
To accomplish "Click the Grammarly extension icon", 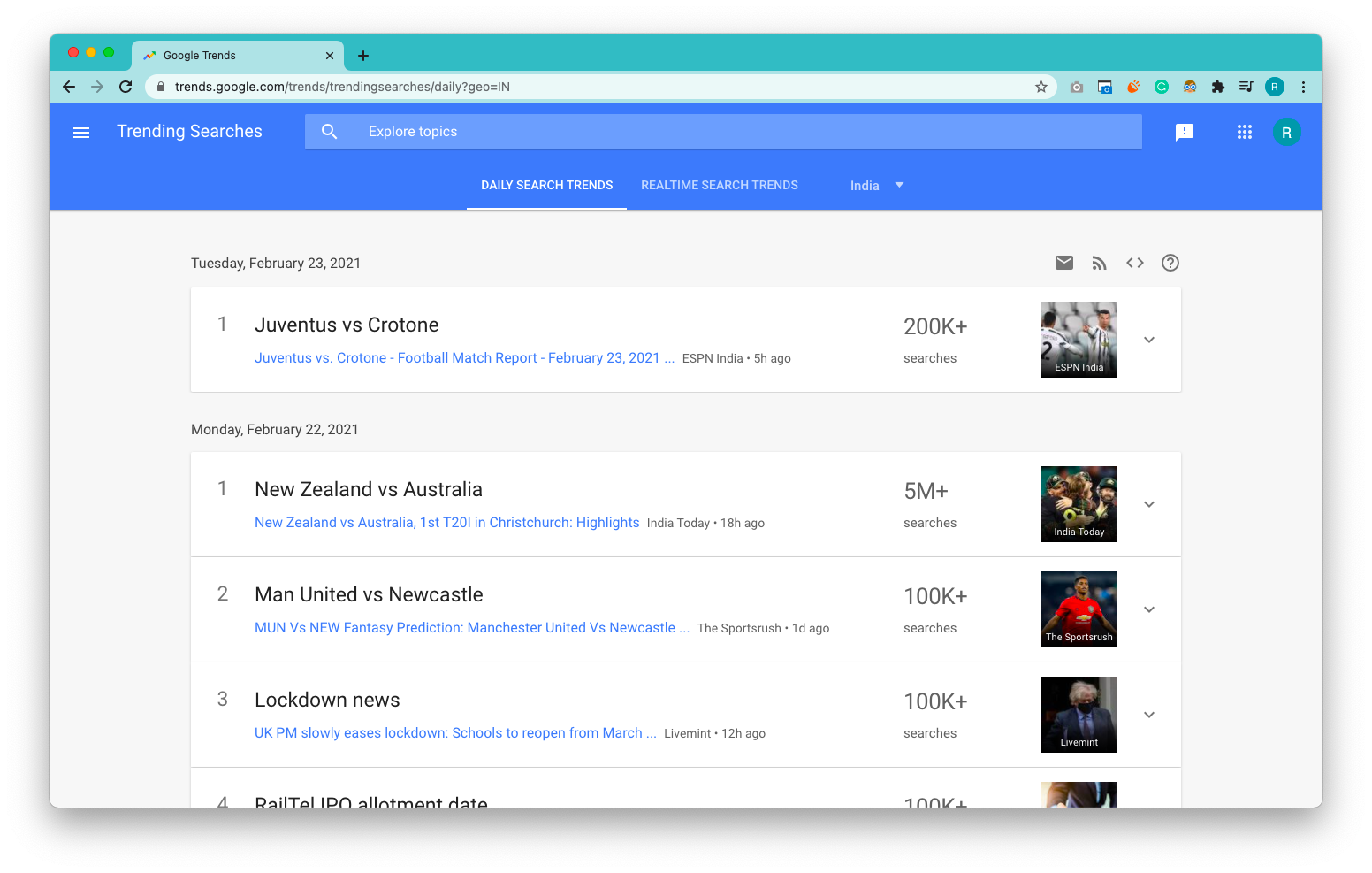I will 1162,87.
